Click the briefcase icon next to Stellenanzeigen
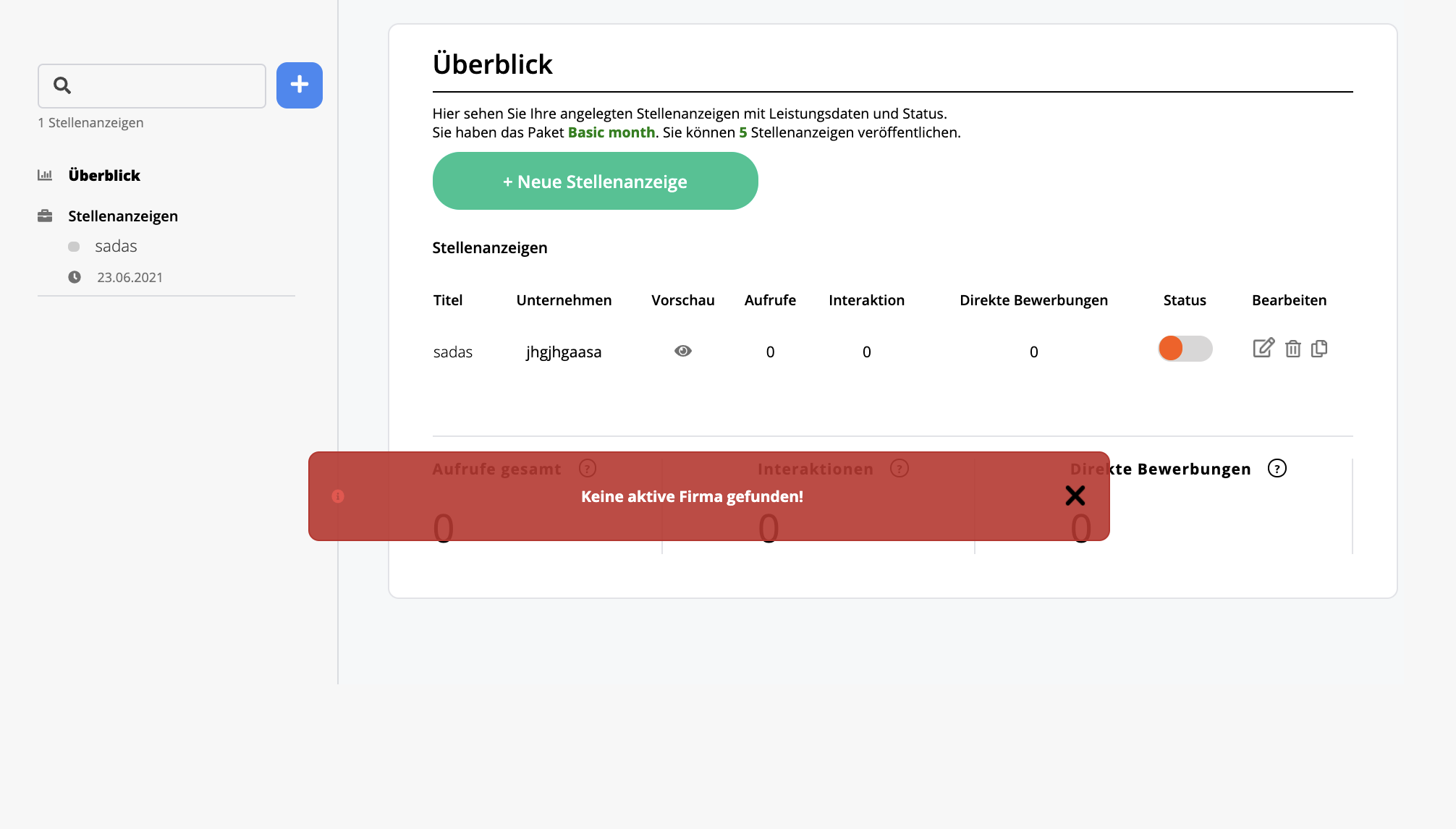Screen dimensions: 1456x829 45,216
